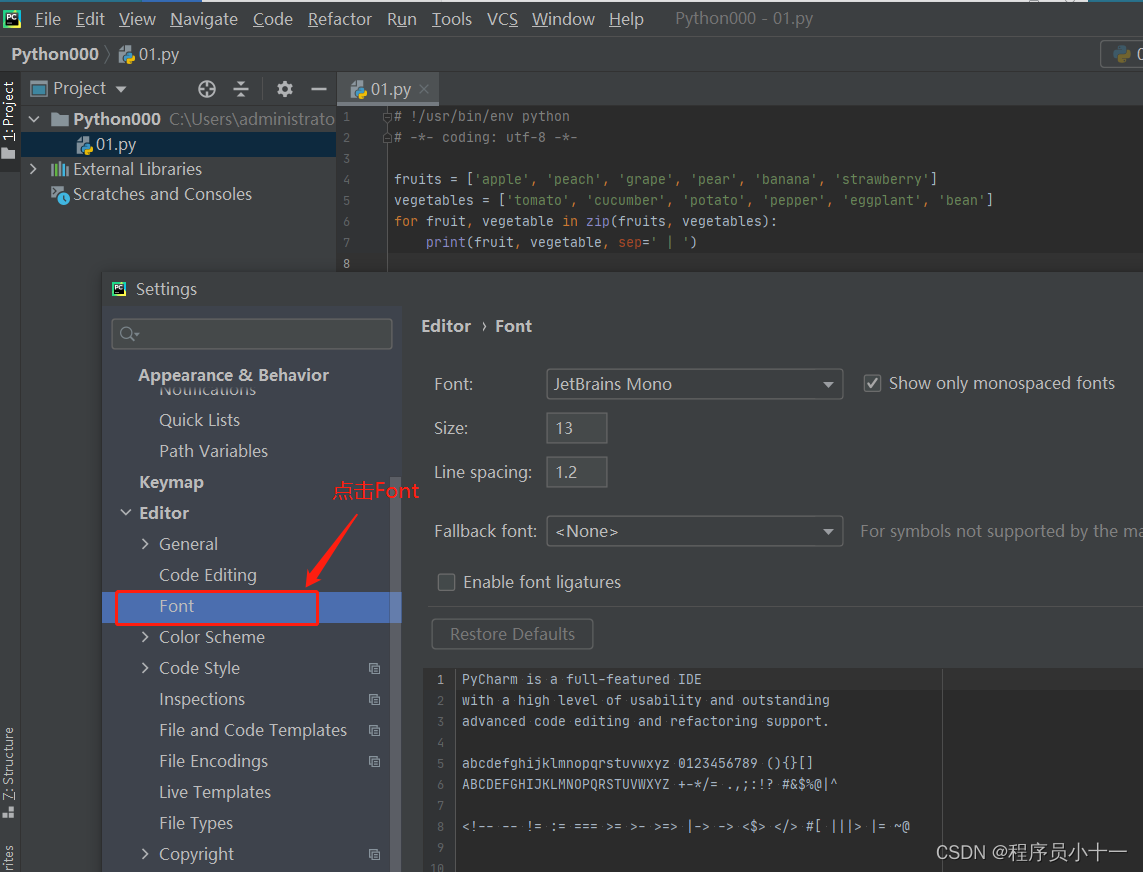Open the Fallback font dropdown

pos(695,532)
